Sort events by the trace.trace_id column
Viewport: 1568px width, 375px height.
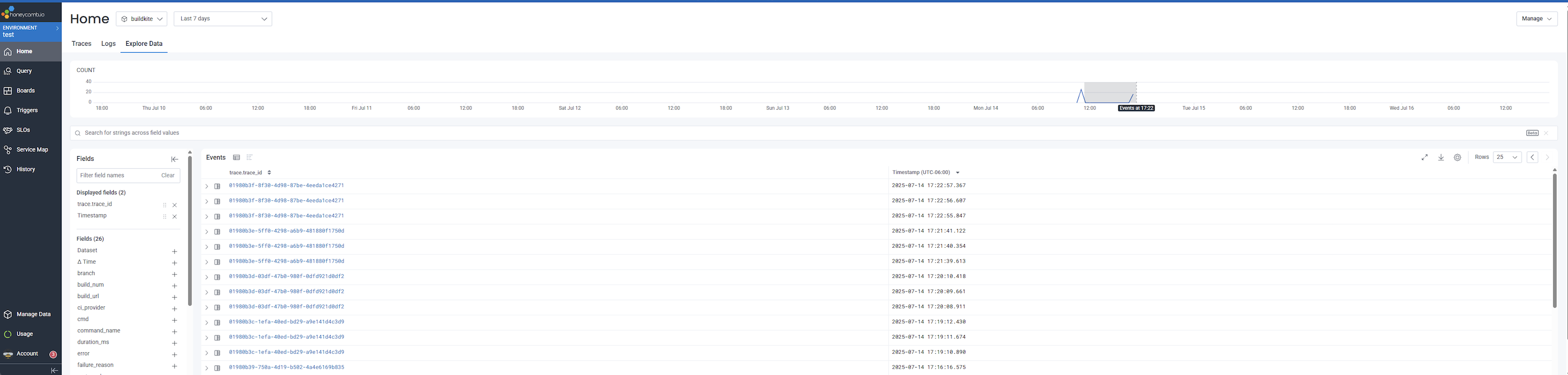point(269,173)
